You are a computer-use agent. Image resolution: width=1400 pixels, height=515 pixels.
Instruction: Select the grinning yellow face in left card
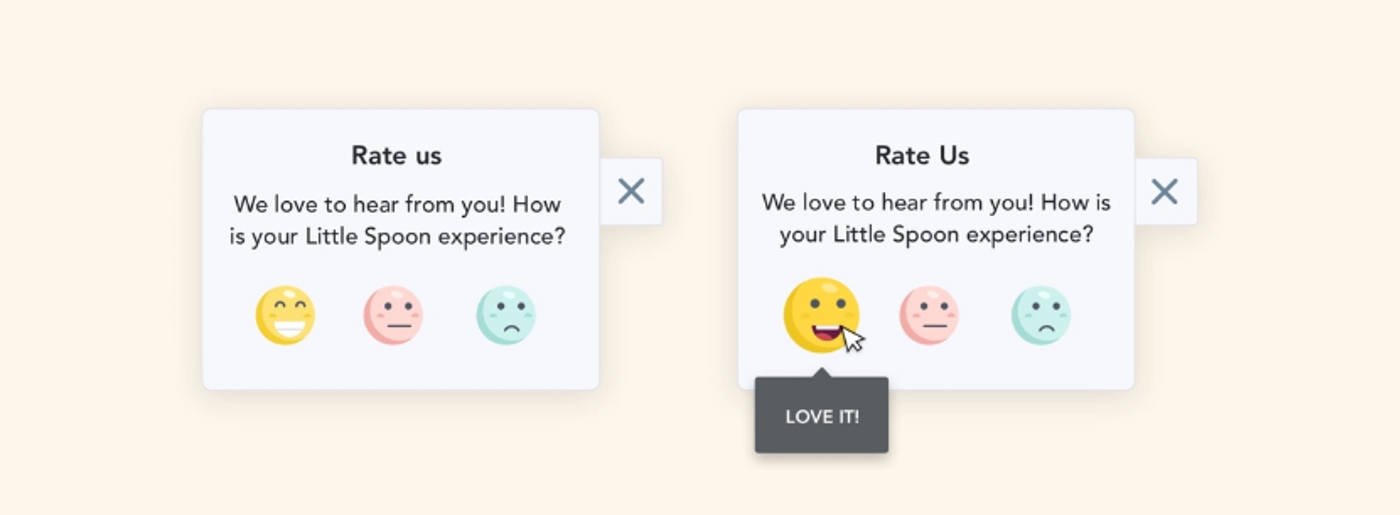pyautogui.click(x=285, y=315)
